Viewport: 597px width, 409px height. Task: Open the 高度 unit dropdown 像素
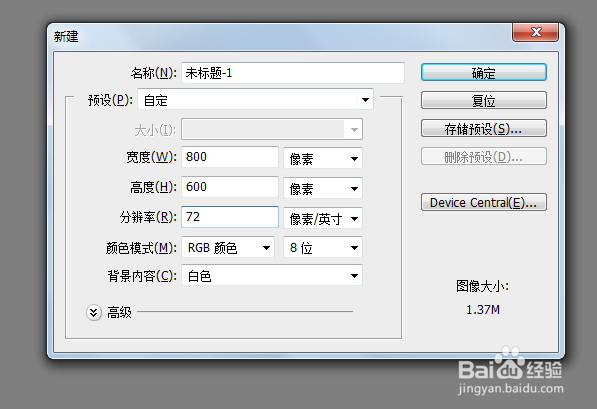tap(323, 188)
